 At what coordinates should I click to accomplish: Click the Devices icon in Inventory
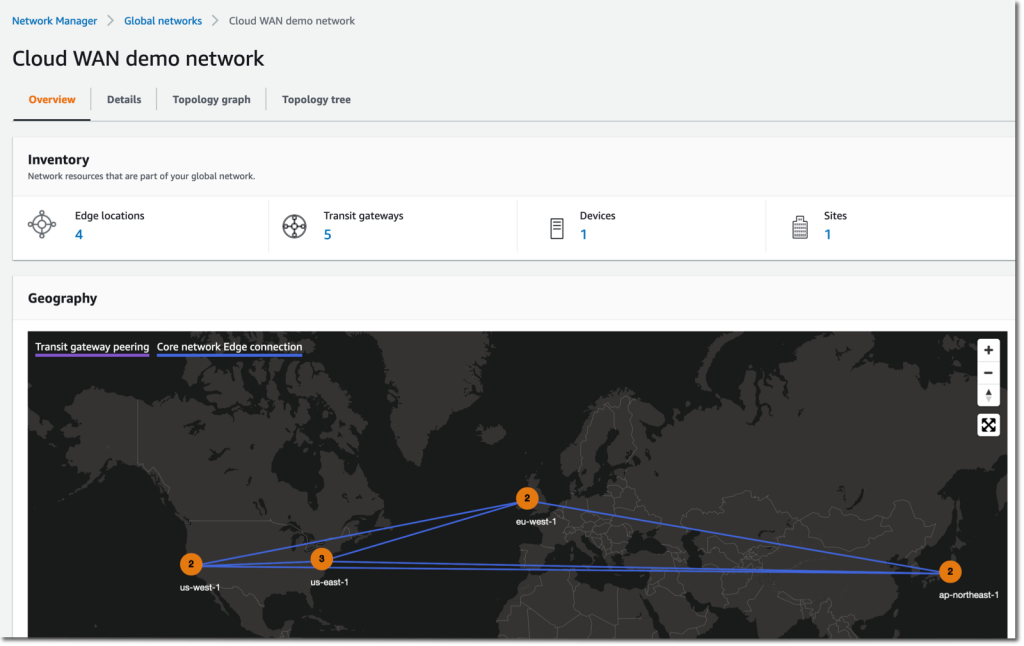(557, 226)
